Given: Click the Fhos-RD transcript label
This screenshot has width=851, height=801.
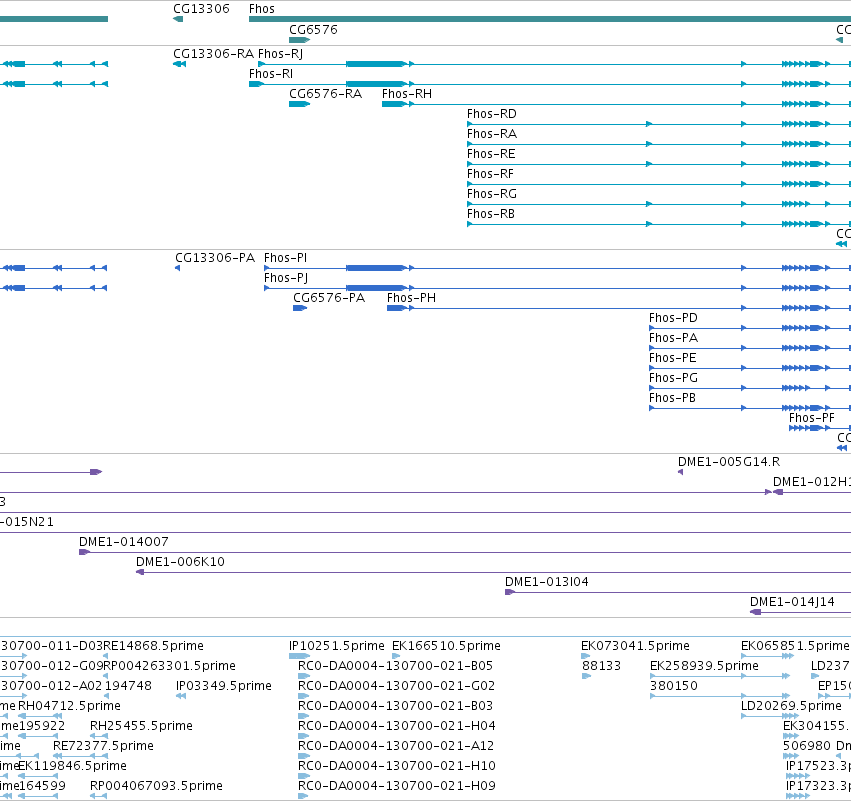Looking at the screenshot, I should [x=492, y=114].
